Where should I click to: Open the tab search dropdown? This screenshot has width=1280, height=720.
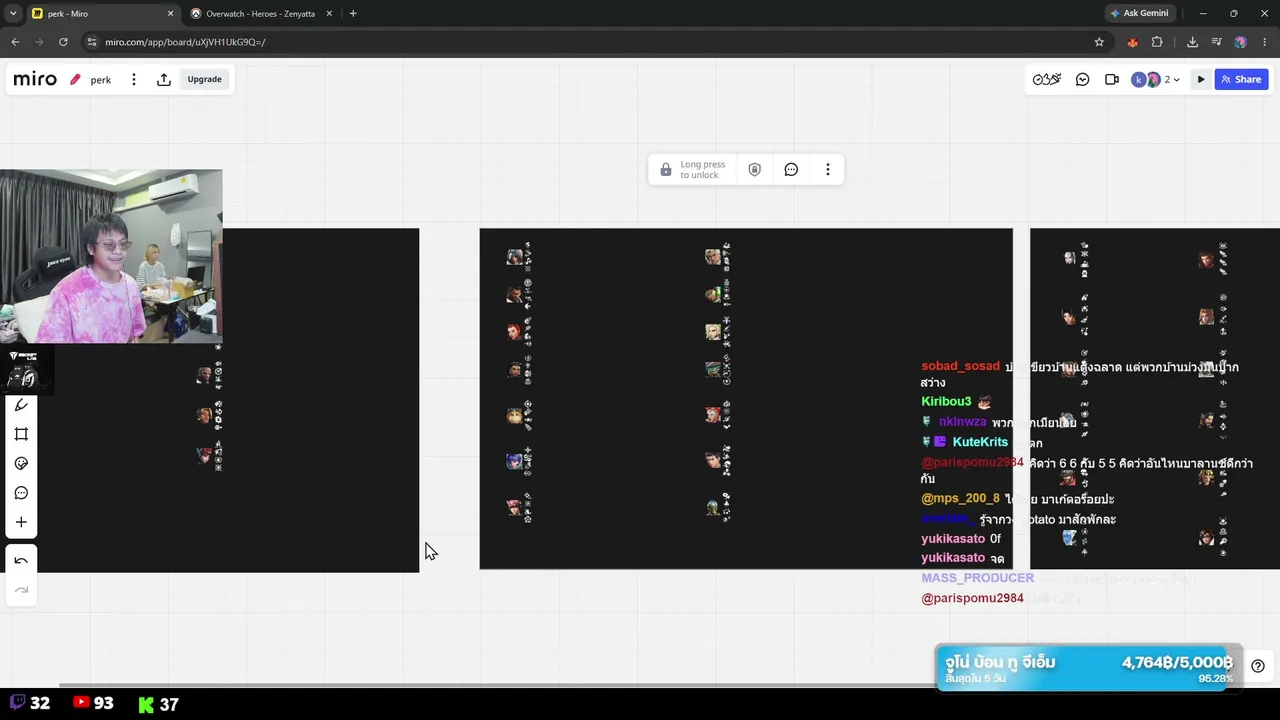pos(13,14)
